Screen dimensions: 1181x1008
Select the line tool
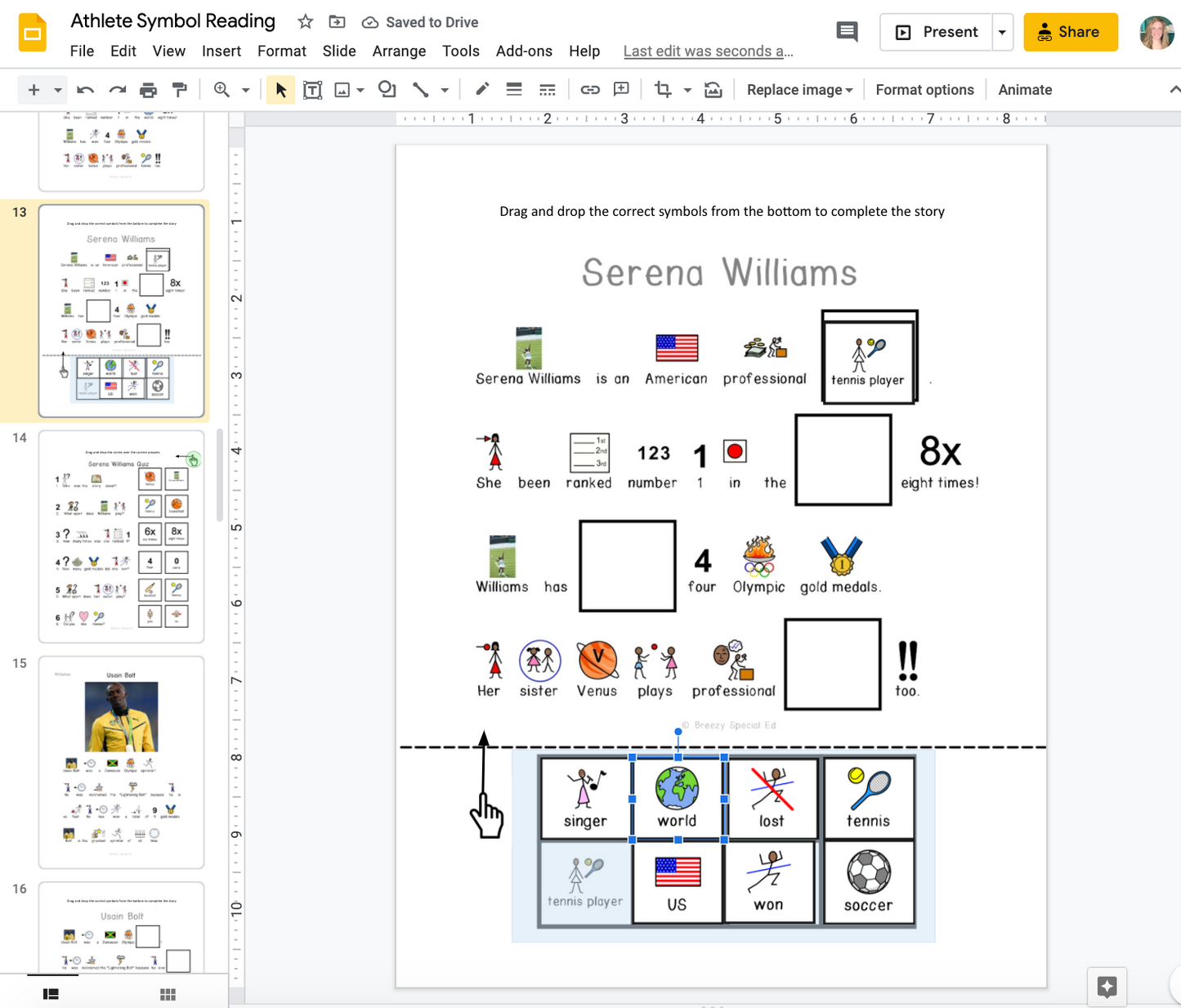420,90
